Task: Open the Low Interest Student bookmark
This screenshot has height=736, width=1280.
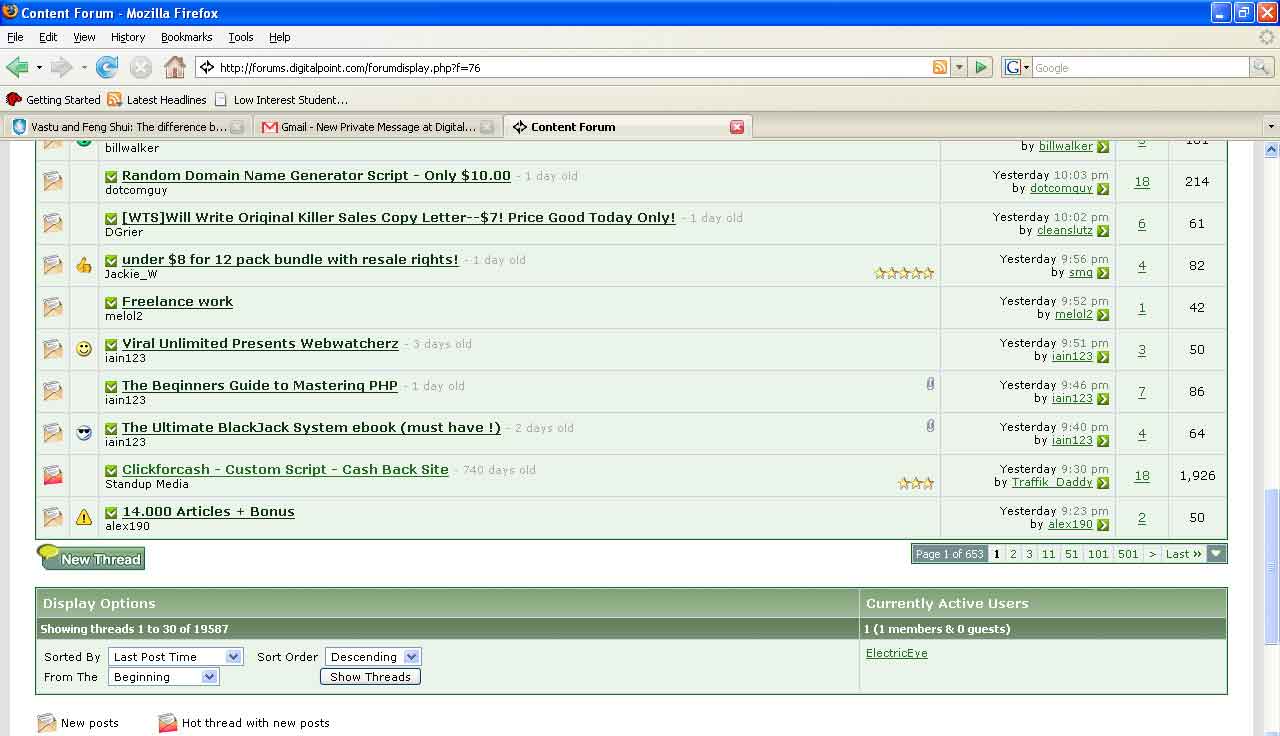Action: 281,100
